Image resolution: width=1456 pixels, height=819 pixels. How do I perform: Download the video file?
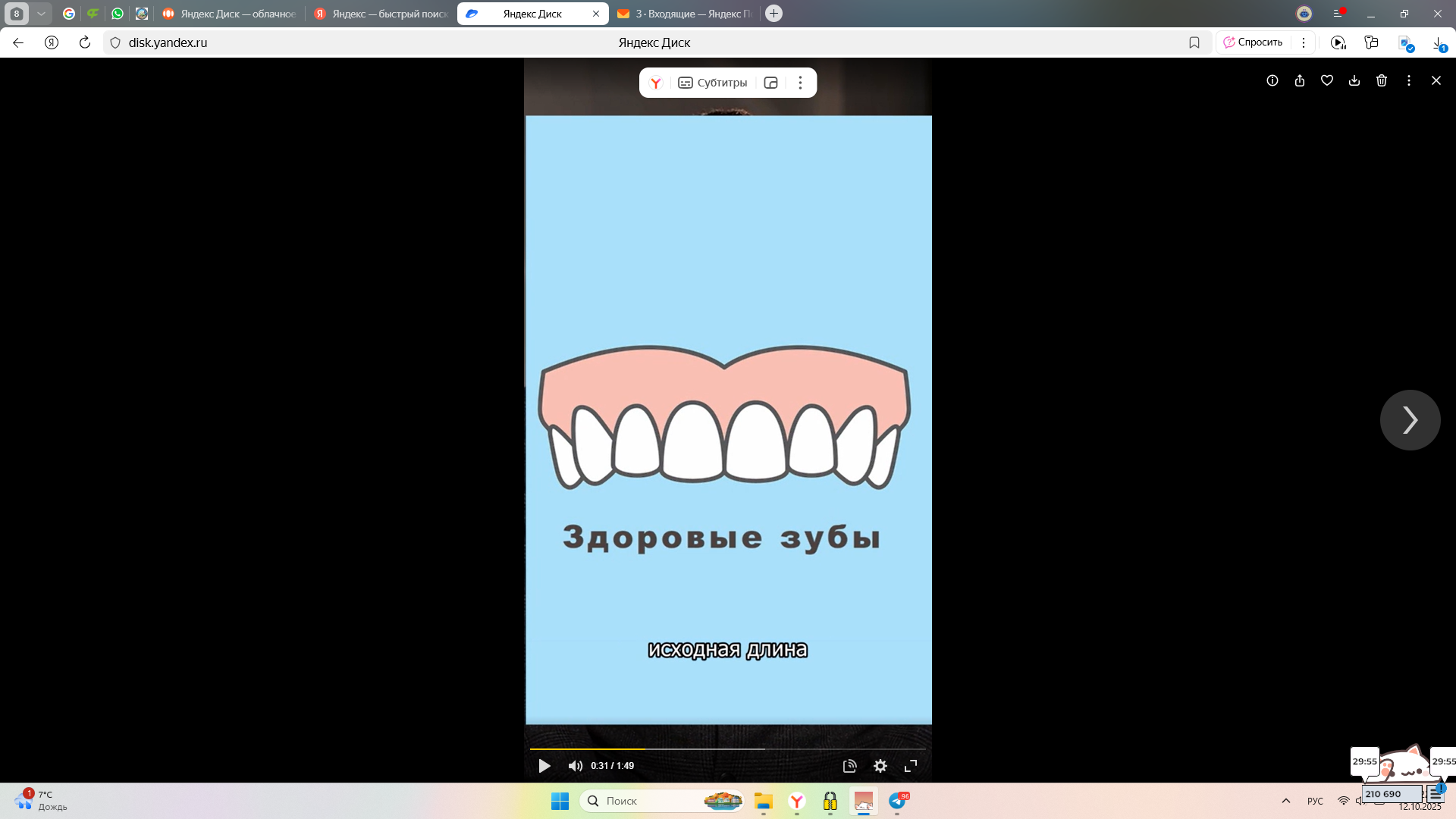click(x=1354, y=80)
